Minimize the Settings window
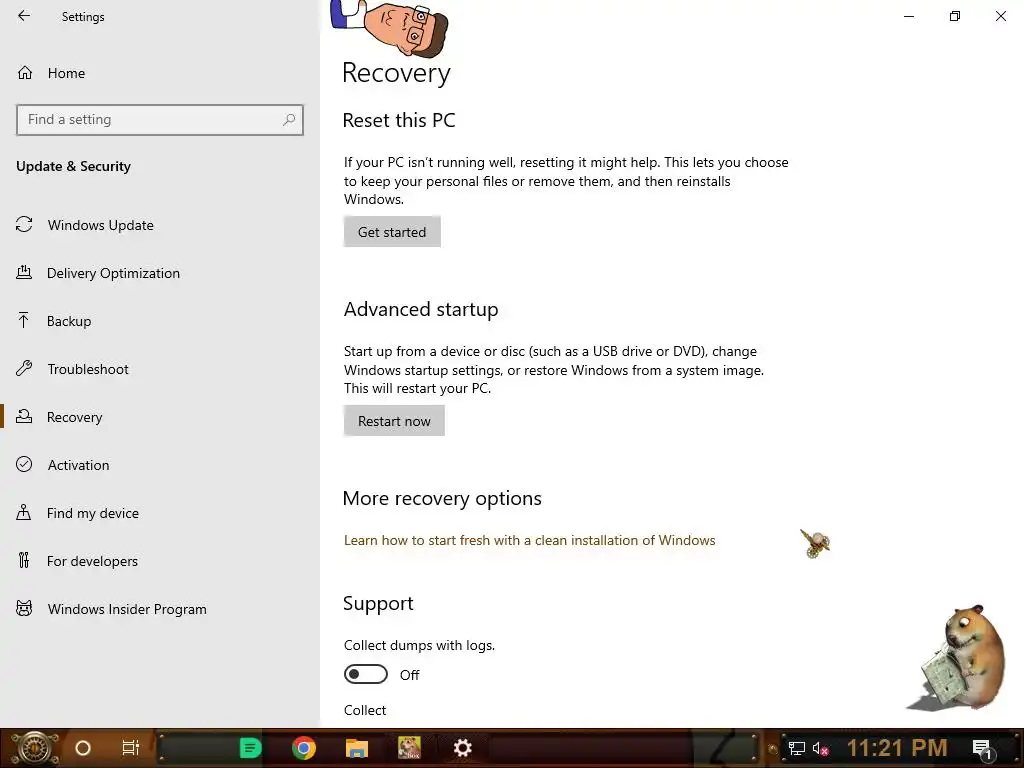Image resolution: width=1024 pixels, height=768 pixels. pos(908,16)
